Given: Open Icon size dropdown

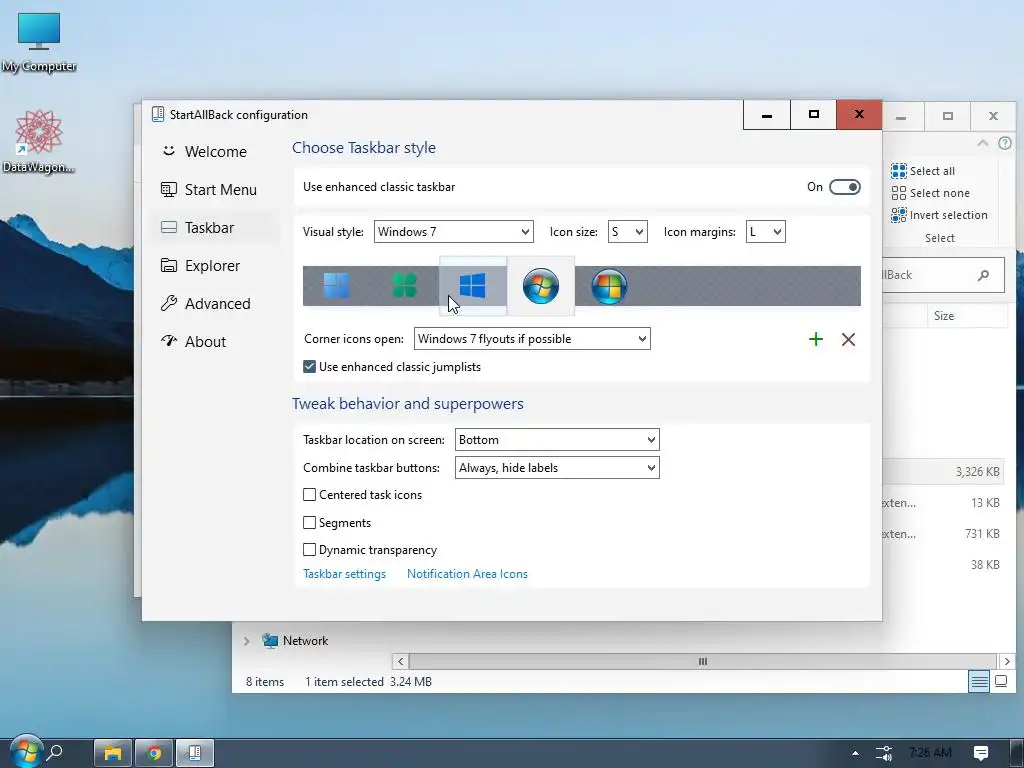Looking at the screenshot, I should pyautogui.click(x=628, y=232).
